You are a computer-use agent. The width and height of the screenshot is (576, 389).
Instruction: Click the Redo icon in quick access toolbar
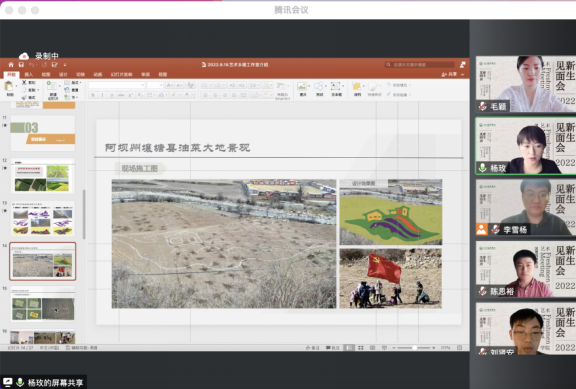pos(44,65)
